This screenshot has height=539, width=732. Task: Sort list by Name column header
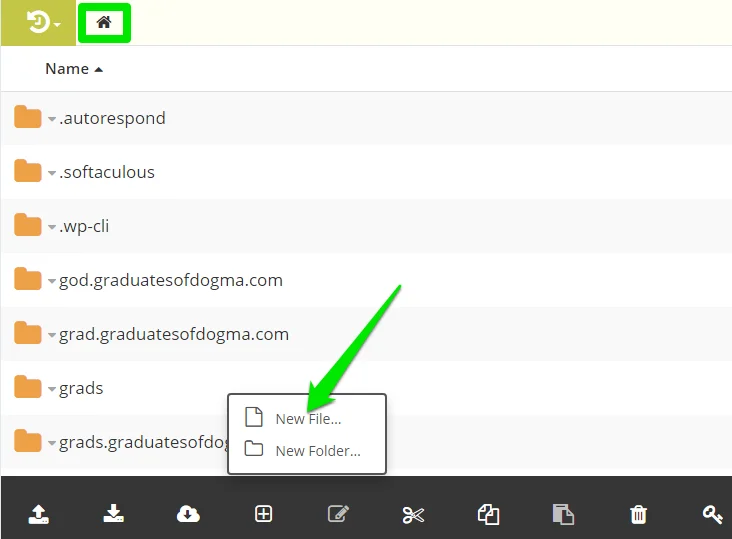point(74,69)
